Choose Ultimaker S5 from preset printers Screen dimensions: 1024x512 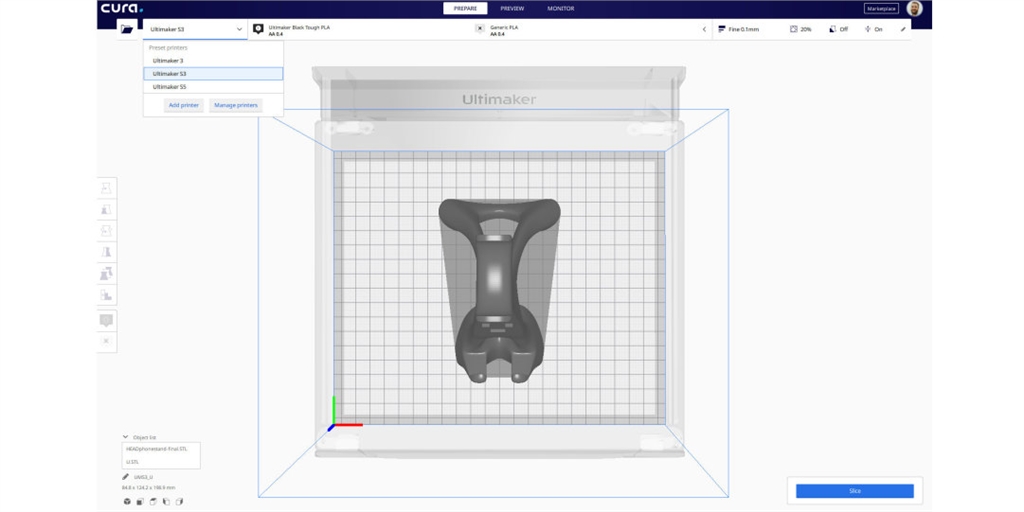click(x=169, y=87)
